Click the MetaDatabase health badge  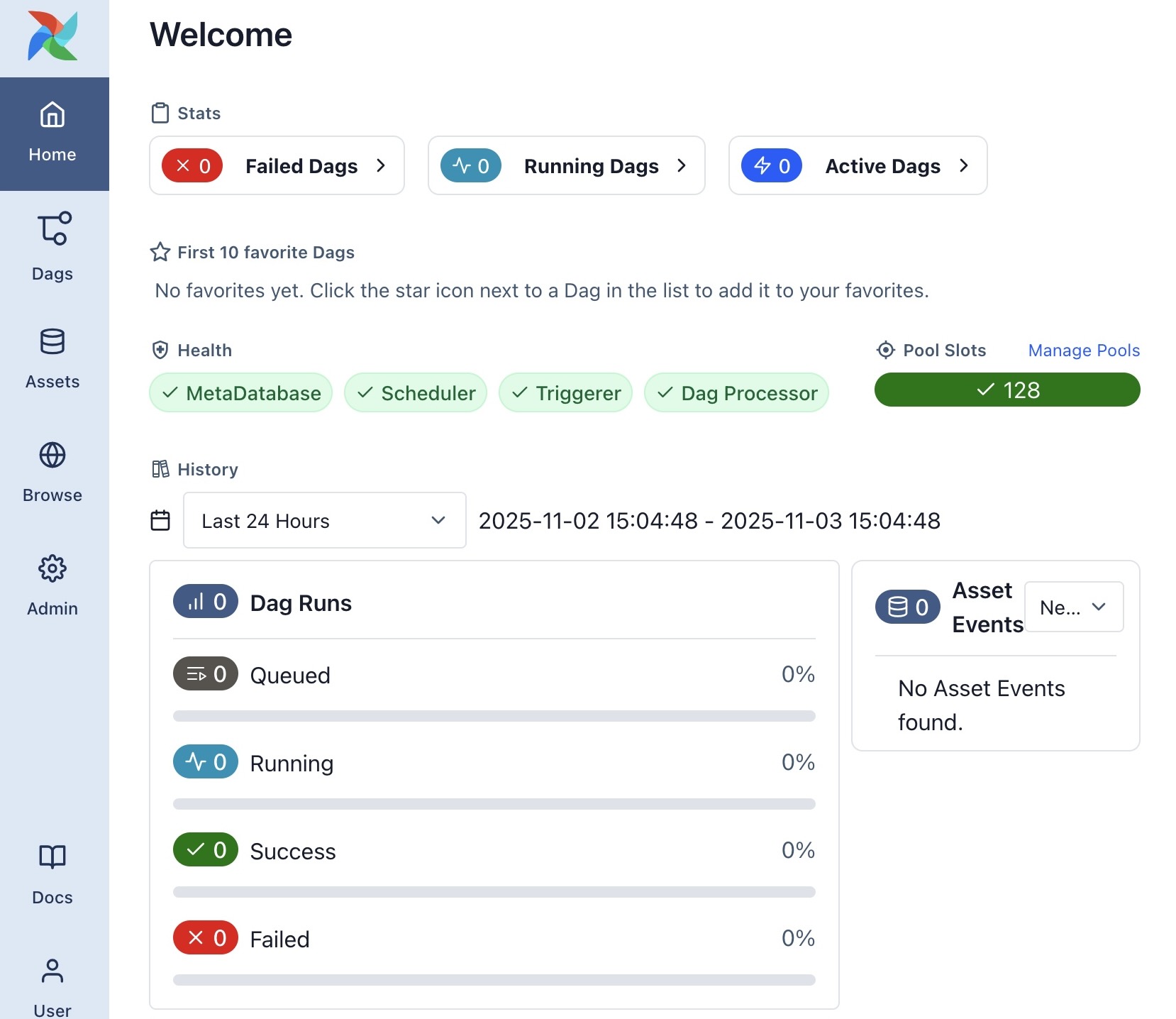click(x=241, y=392)
